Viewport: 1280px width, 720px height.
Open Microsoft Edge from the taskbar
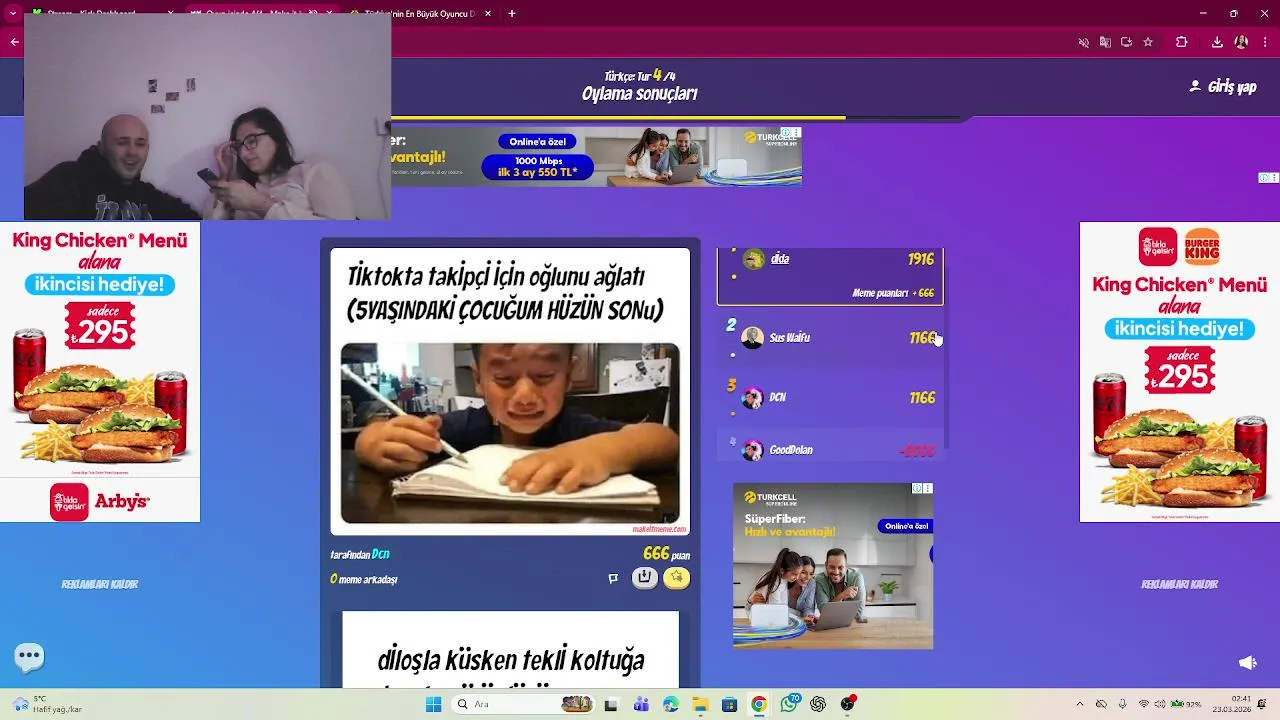coord(671,704)
